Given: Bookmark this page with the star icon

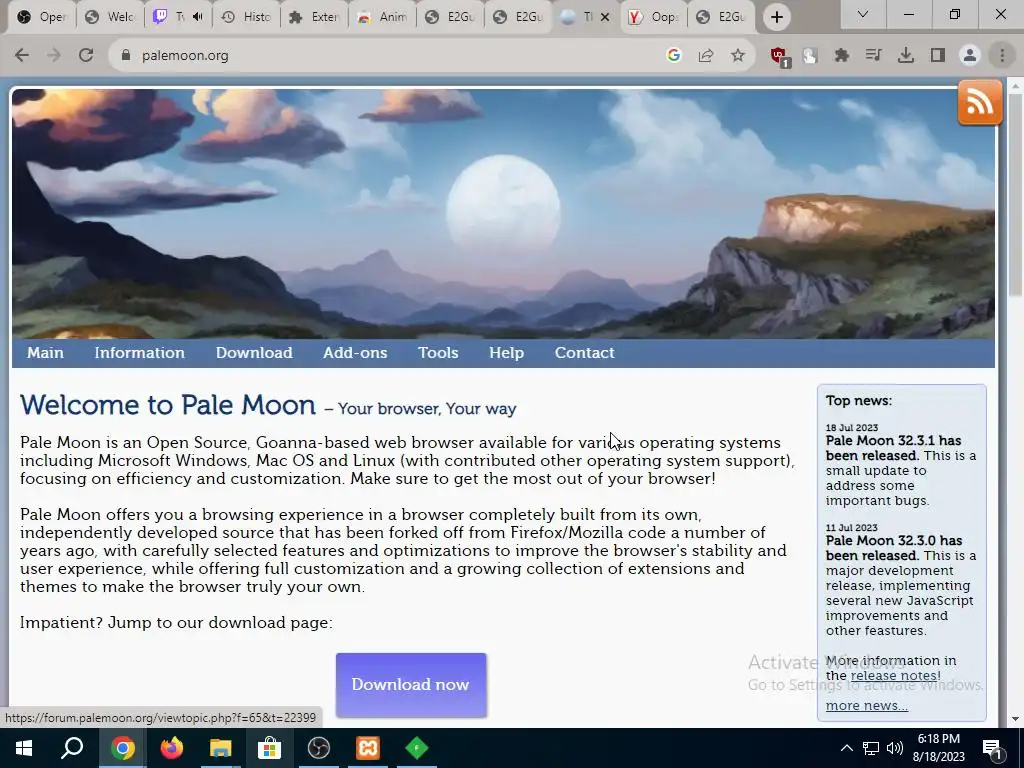Looking at the screenshot, I should [x=738, y=56].
